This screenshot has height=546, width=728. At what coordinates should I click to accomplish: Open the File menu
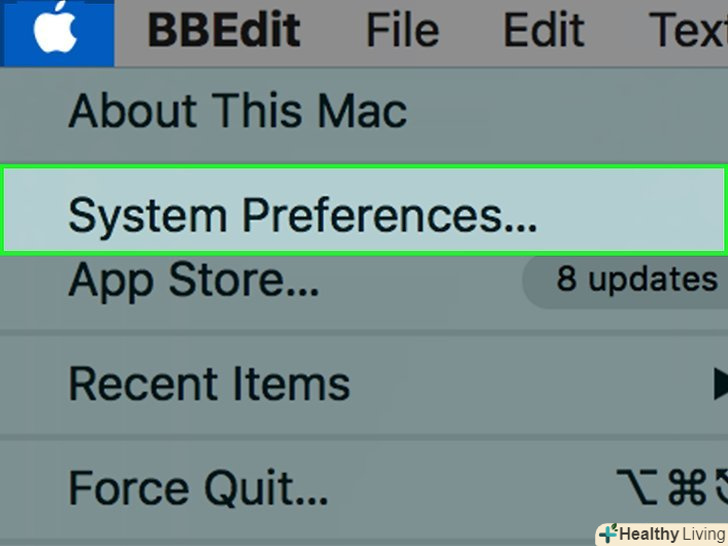pyautogui.click(x=402, y=31)
